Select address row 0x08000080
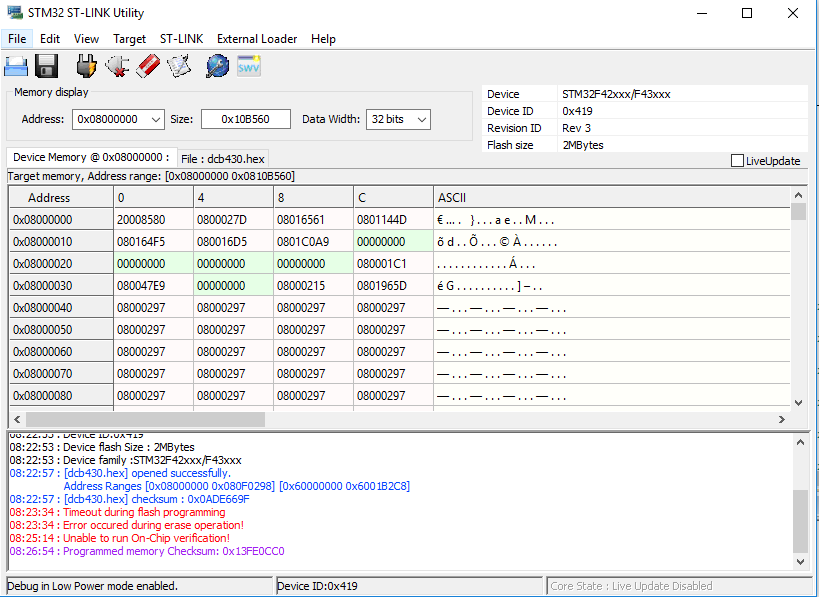 [x=61, y=395]
